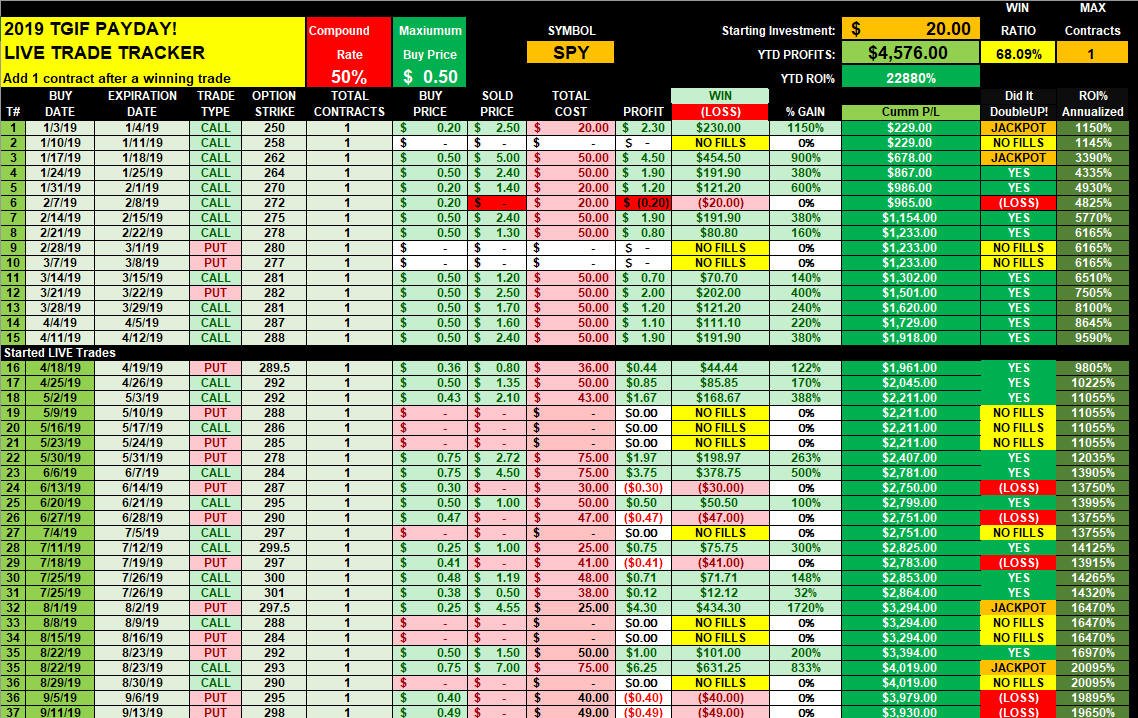Select the 50% Compound Rate cell

pyautogui.click(x=348, y=76)
